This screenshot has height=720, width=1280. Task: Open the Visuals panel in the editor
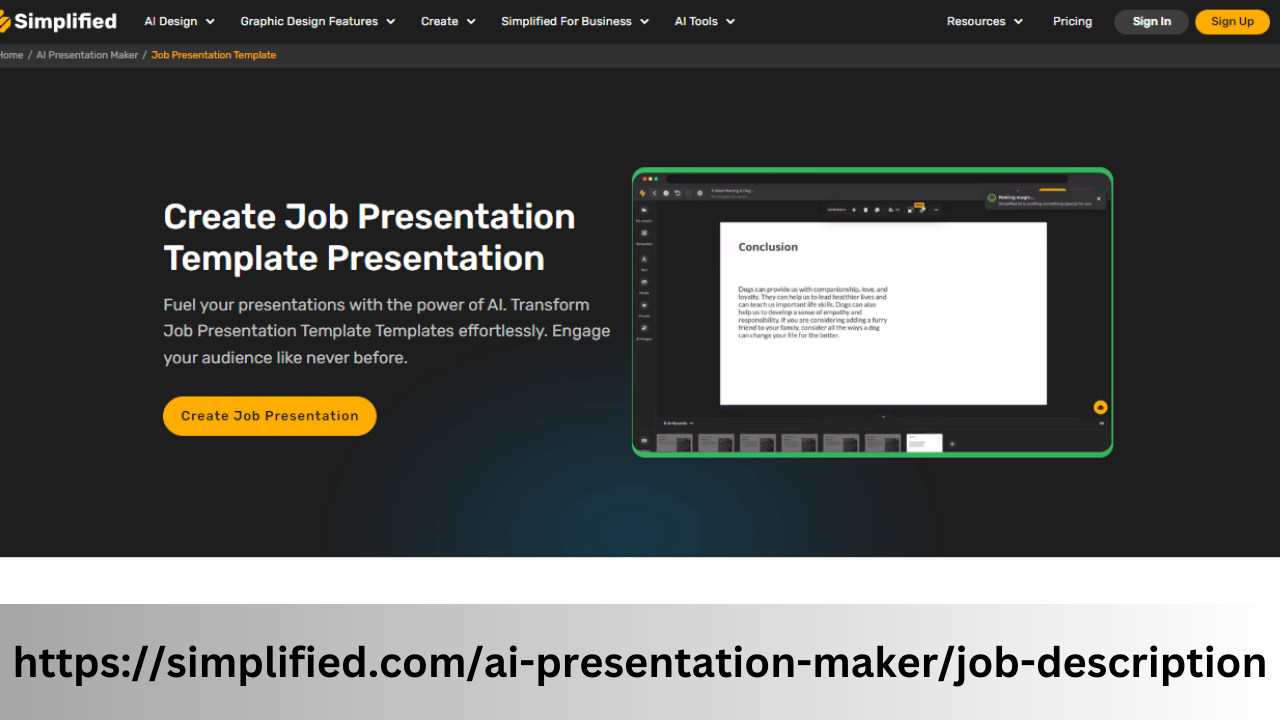(x=643, y=306)
